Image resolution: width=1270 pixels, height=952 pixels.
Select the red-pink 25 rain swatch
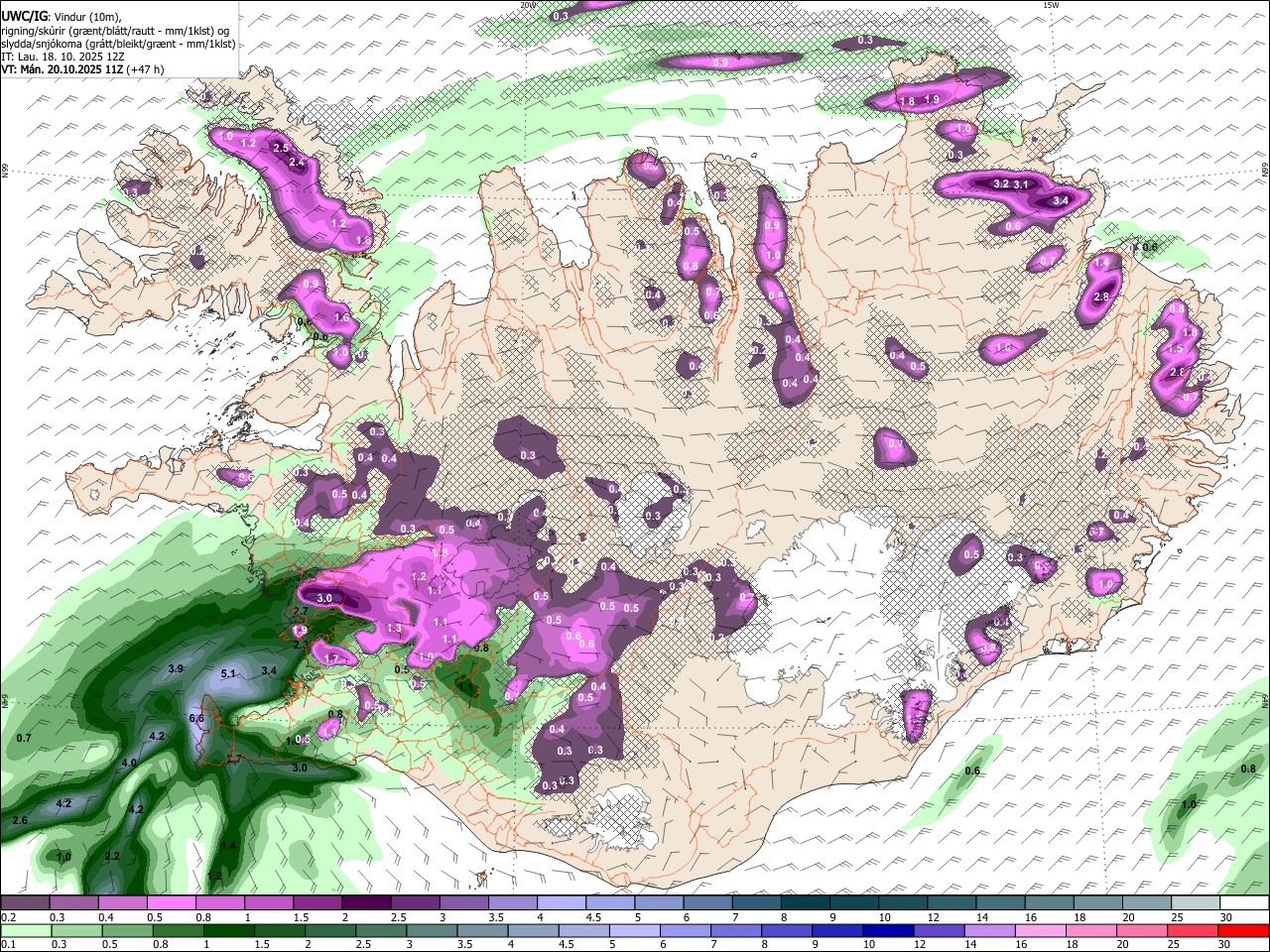pyautogui.click(x=1191, y=930)
